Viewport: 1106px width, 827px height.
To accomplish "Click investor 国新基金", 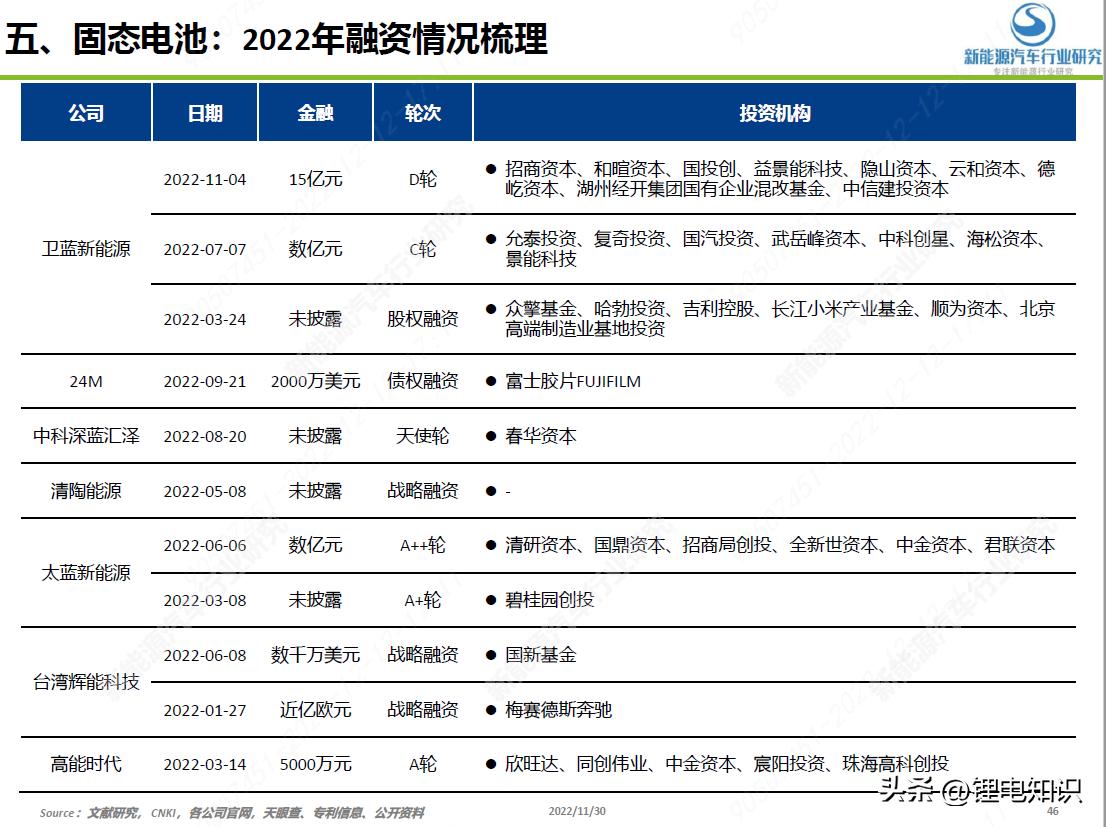I will coord(540,655).
